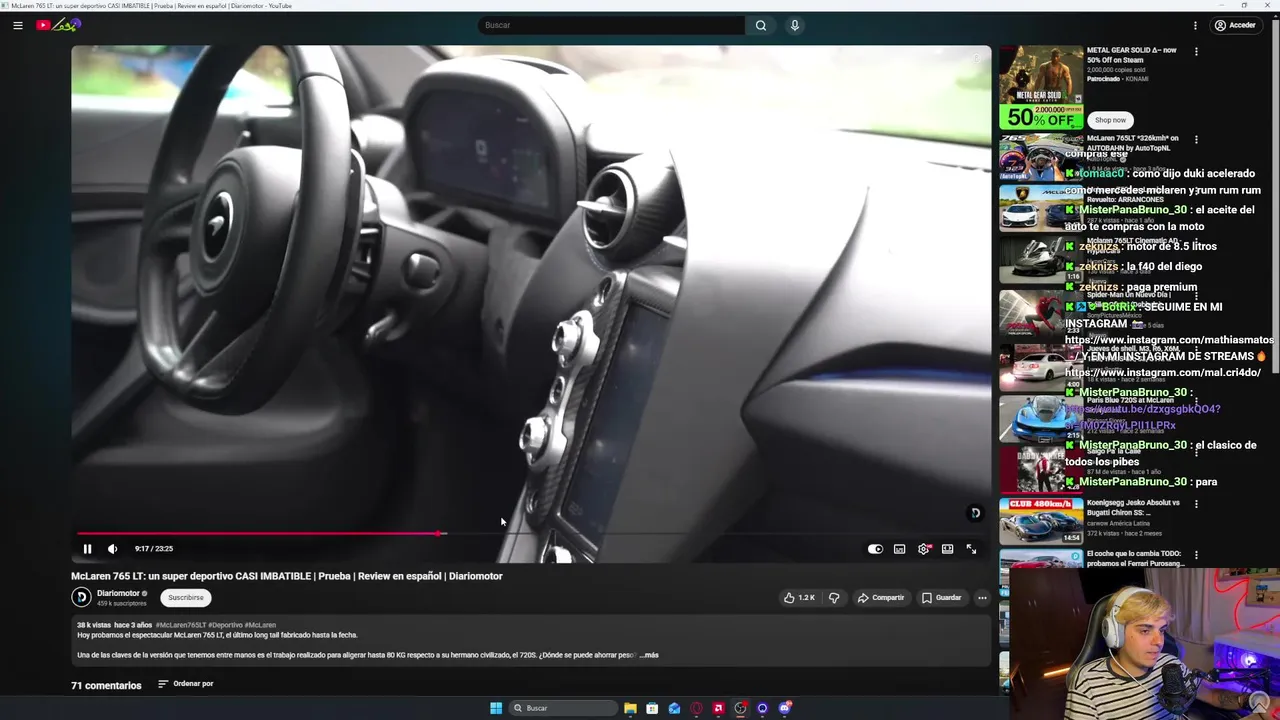The image size is (1280, 720).
Task: Go to the YouTube home logo
Action: (57, 25)
